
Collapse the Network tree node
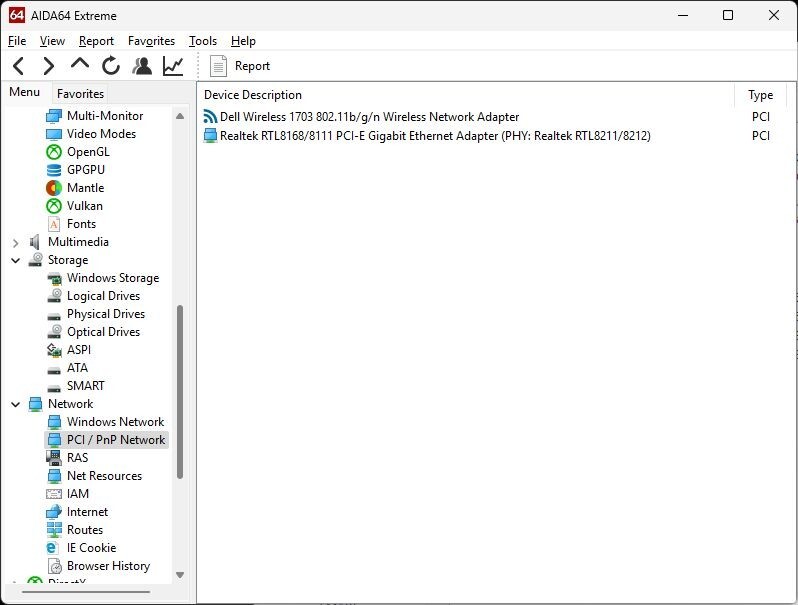coord(16,405)
